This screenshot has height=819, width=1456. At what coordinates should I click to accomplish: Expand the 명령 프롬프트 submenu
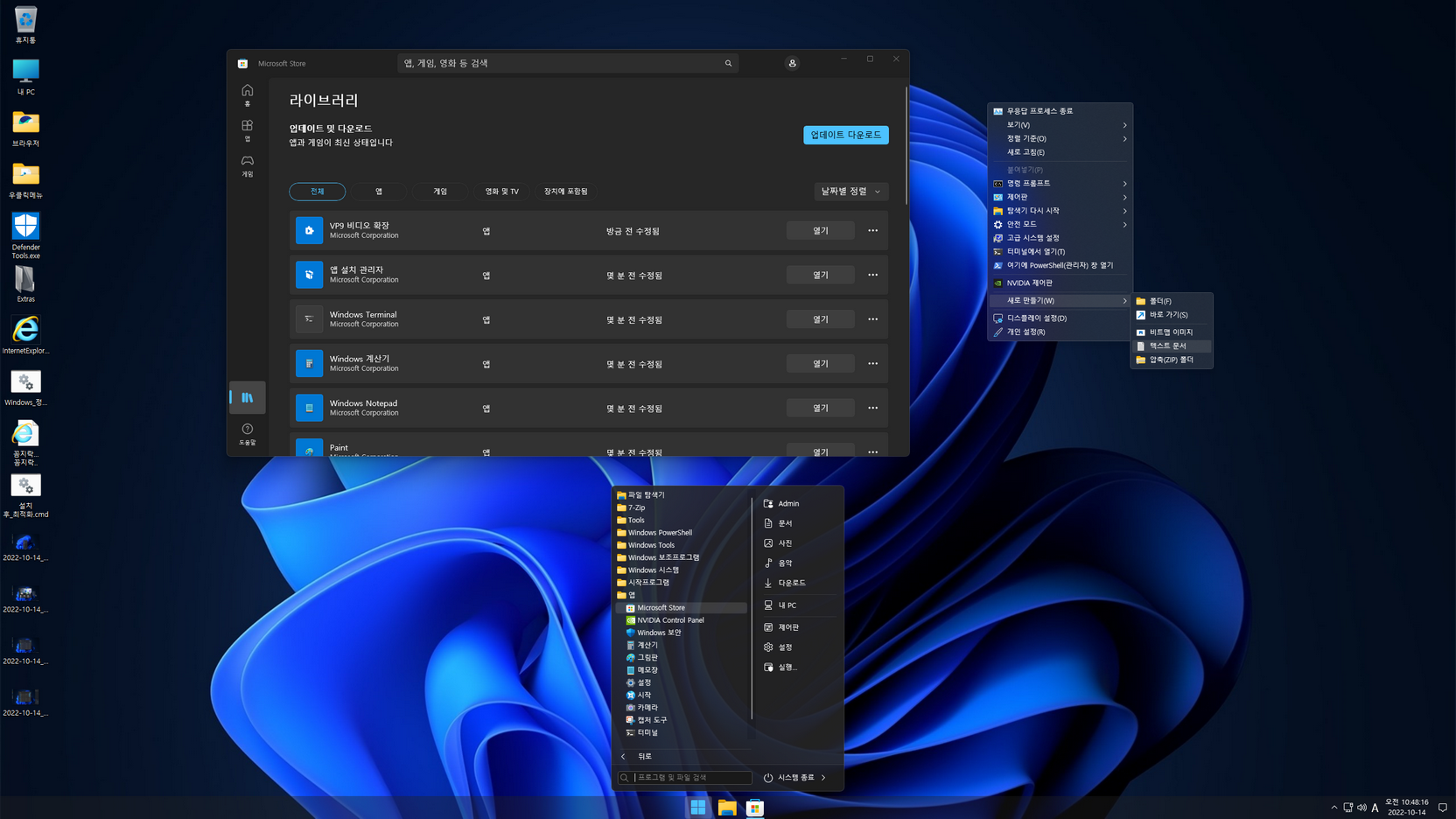(x=1060, y=184)
